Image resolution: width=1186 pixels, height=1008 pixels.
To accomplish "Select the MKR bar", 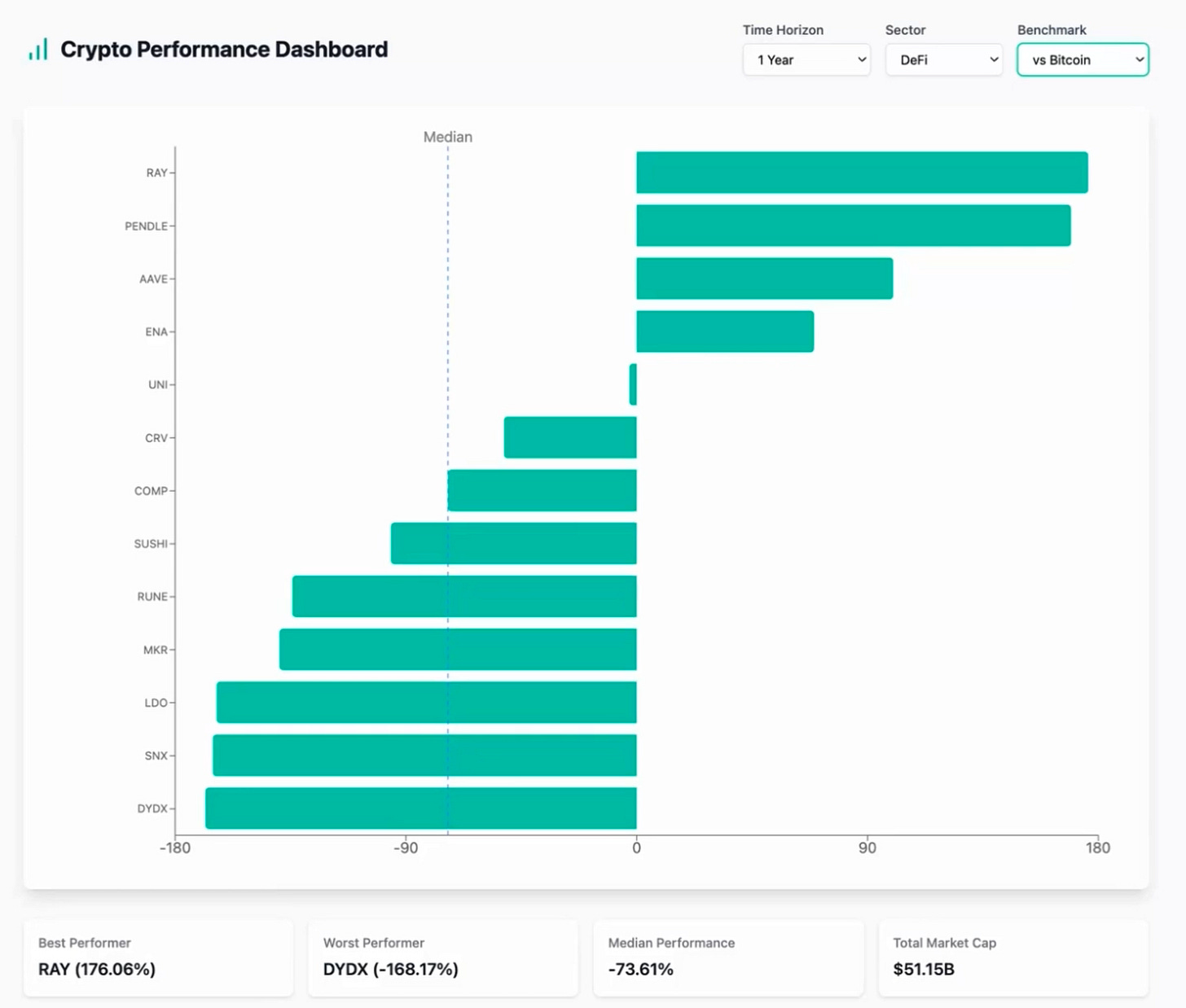I will pos(458,649).
